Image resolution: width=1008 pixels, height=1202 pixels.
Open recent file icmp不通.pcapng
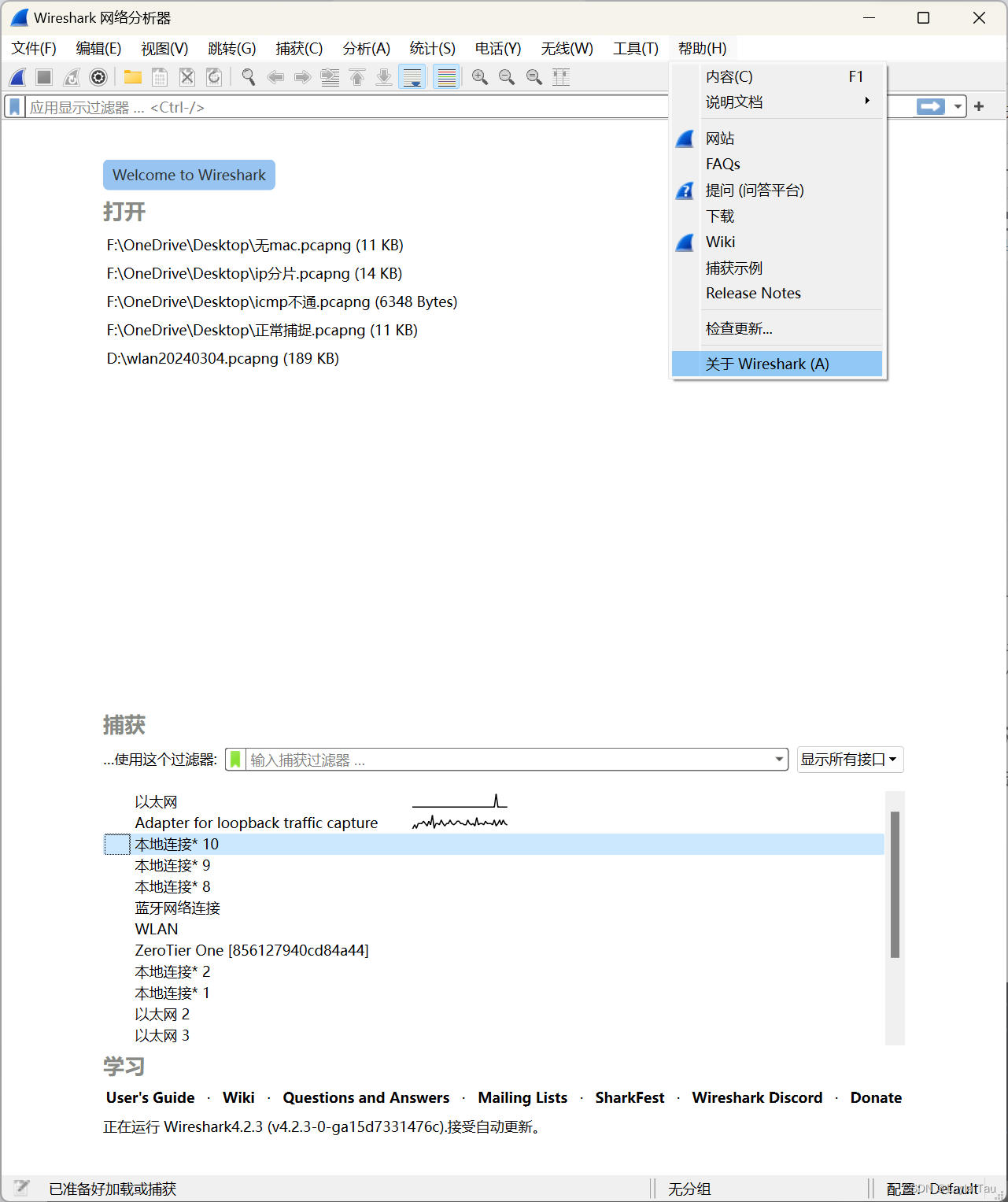(282, 301)
